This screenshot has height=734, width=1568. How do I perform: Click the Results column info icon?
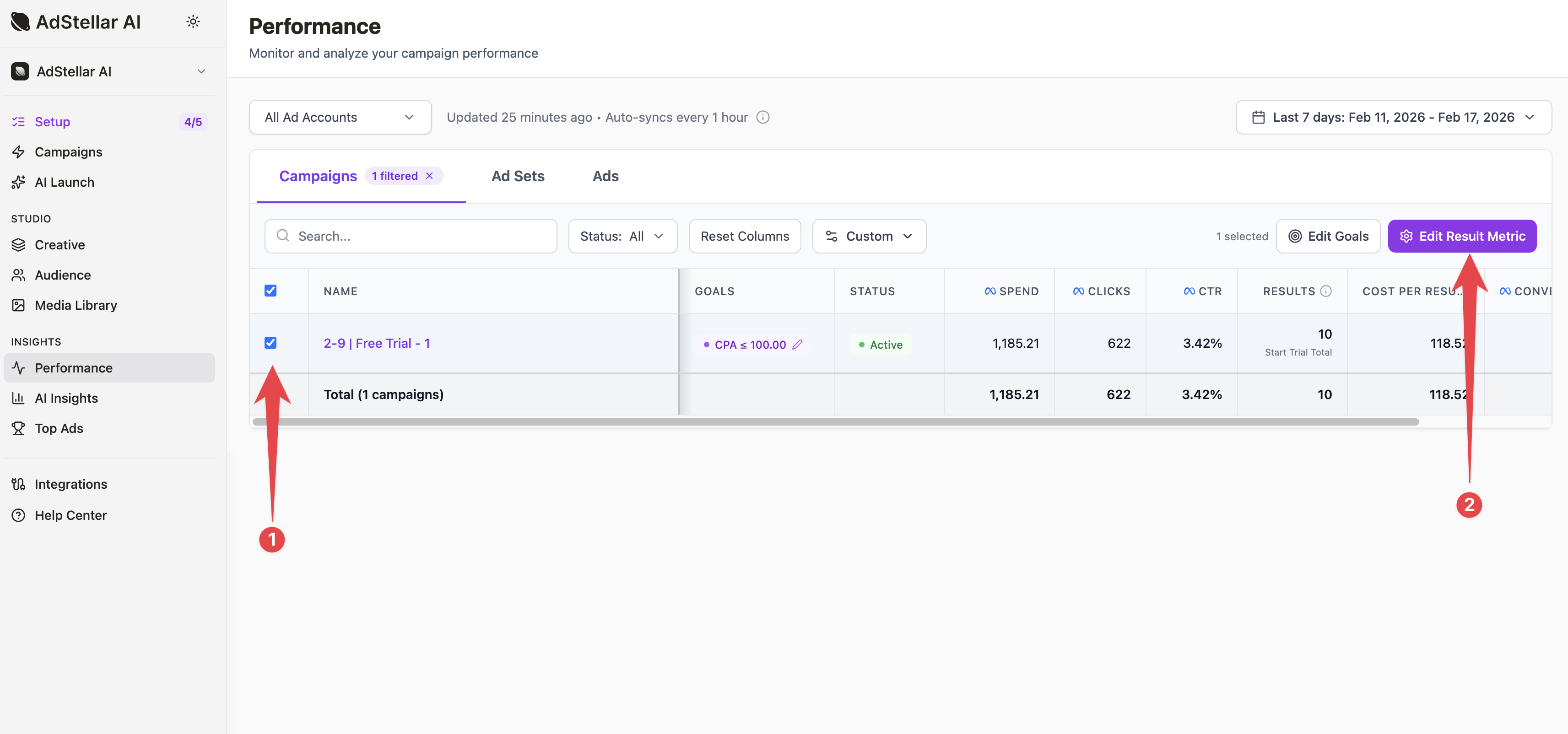pos(1326,291)
